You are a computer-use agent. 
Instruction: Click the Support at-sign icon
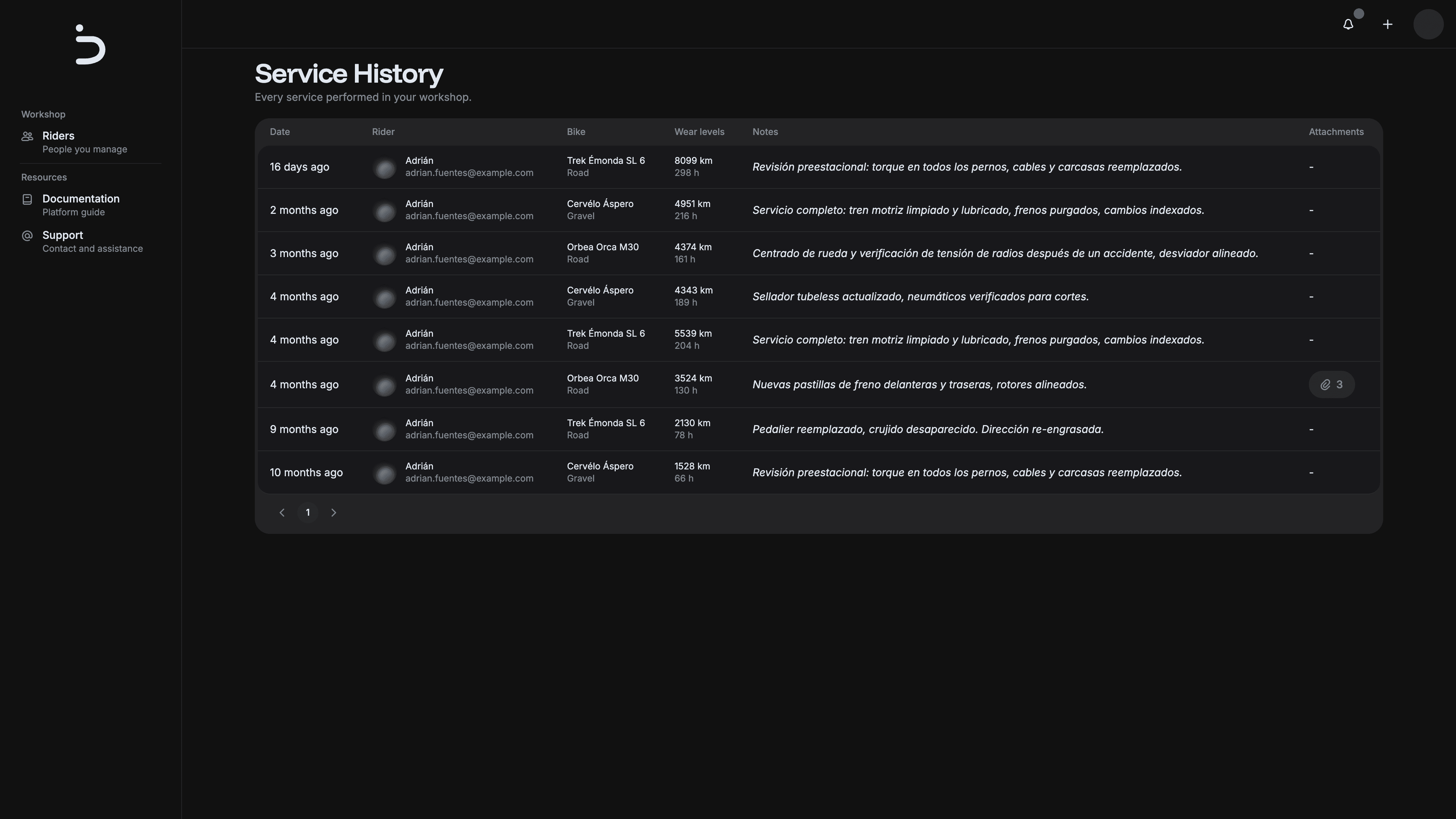[x=27, y=236]
